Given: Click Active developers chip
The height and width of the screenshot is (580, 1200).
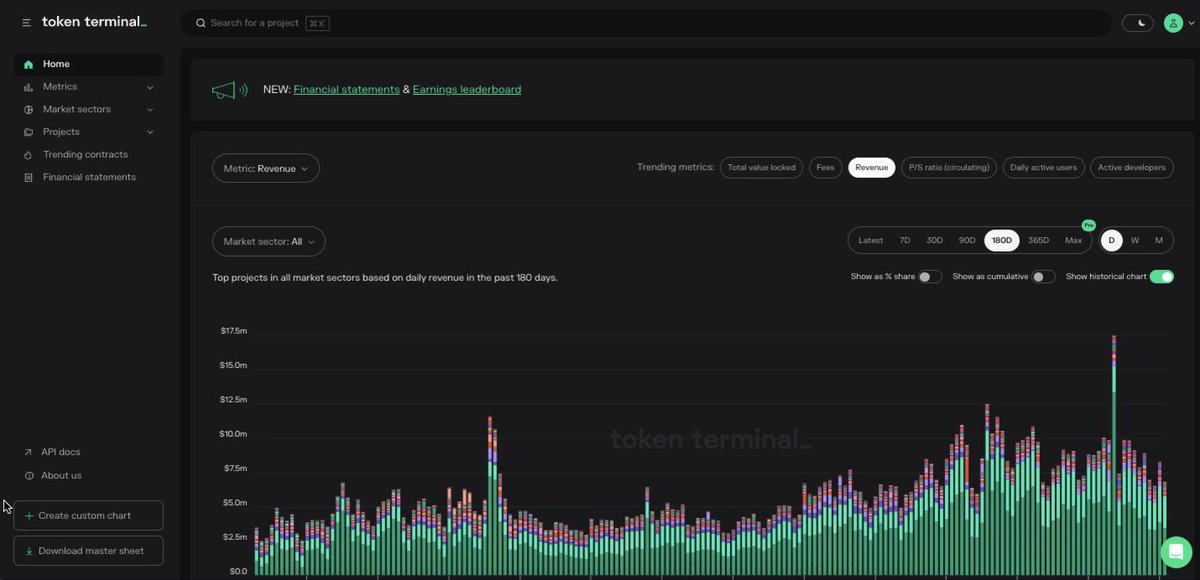Looking at the screenshot, I should 1132,168.
